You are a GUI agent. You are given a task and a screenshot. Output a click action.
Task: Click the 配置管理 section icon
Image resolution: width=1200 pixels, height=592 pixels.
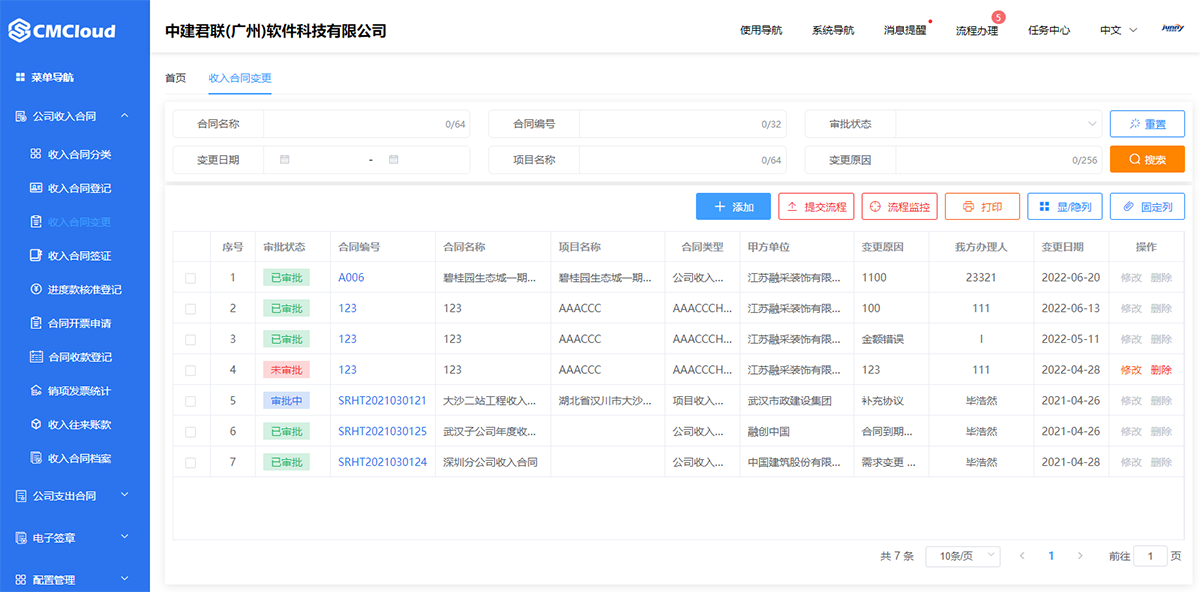tap(21, 579)
